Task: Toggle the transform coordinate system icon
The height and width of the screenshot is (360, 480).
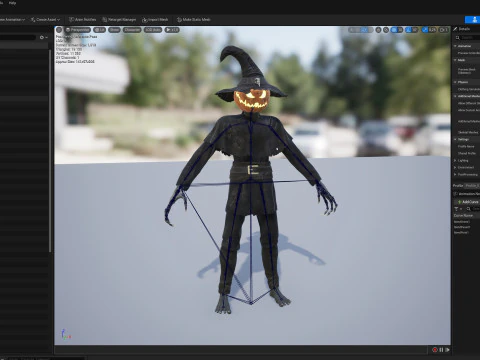Action: coord(378,30)
